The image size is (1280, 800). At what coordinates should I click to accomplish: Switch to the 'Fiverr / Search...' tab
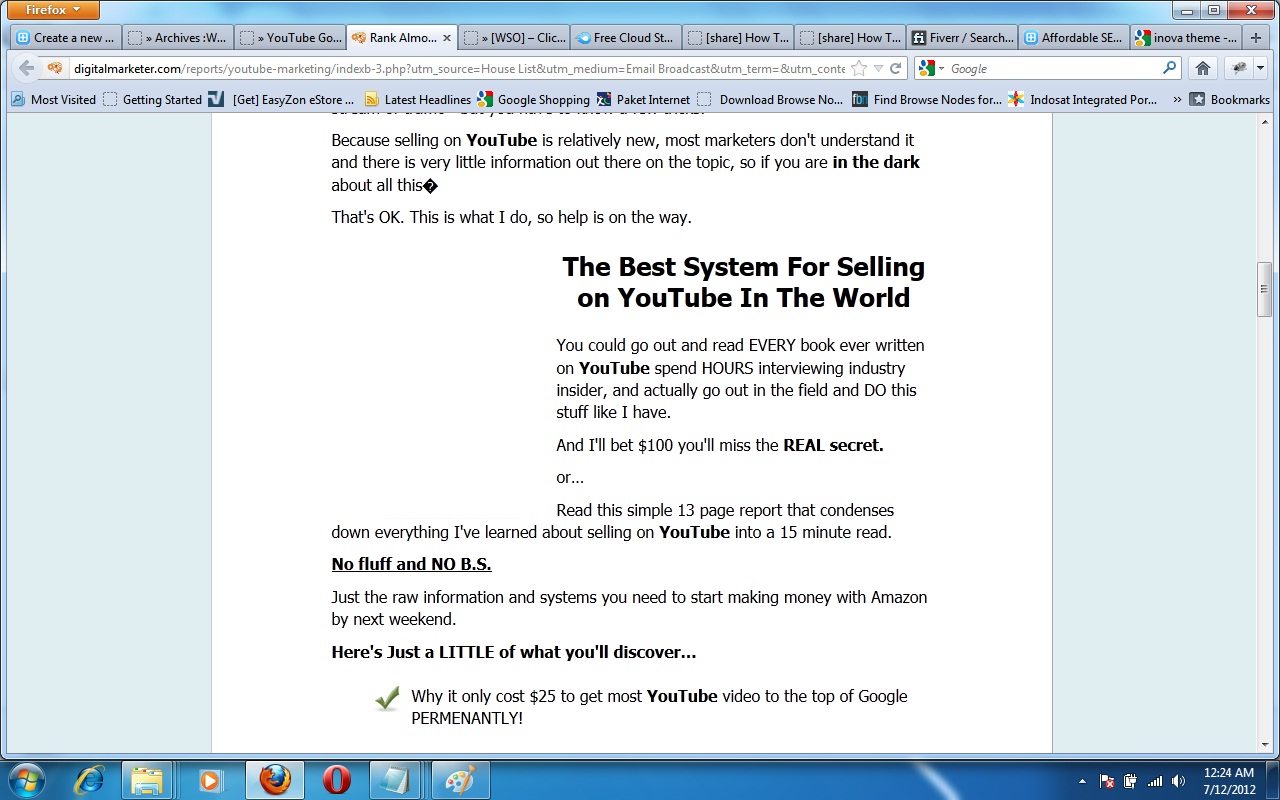[962, 38]
